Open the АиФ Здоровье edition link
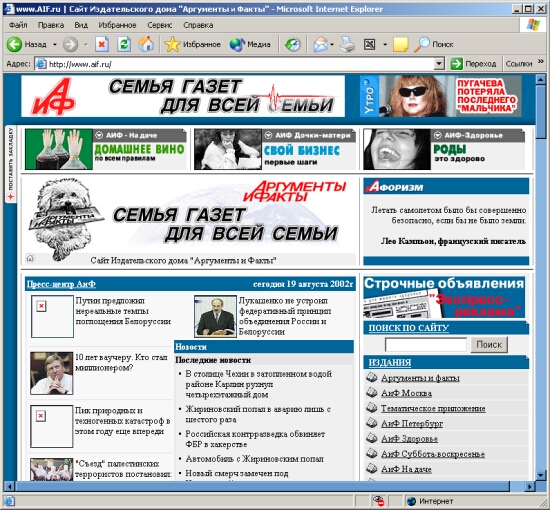The width and height of the screenshot is (550, 510). pos(409,439)
